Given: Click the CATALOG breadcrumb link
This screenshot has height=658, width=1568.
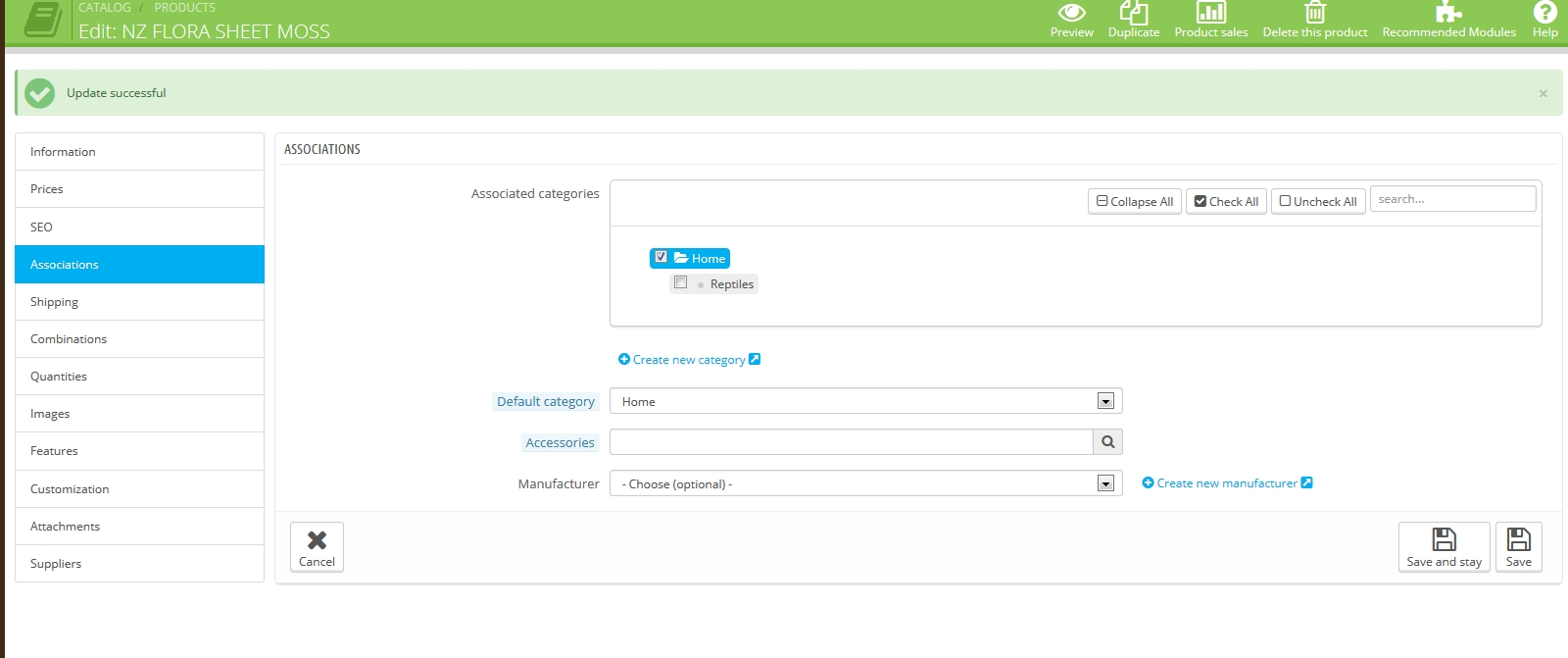Looking at the screenshot, I should point(105,7).
